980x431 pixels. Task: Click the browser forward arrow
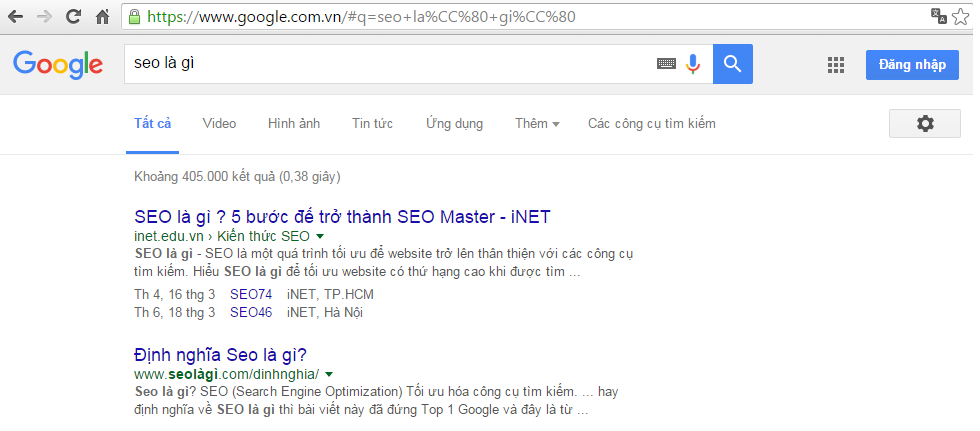coord(44,17)
